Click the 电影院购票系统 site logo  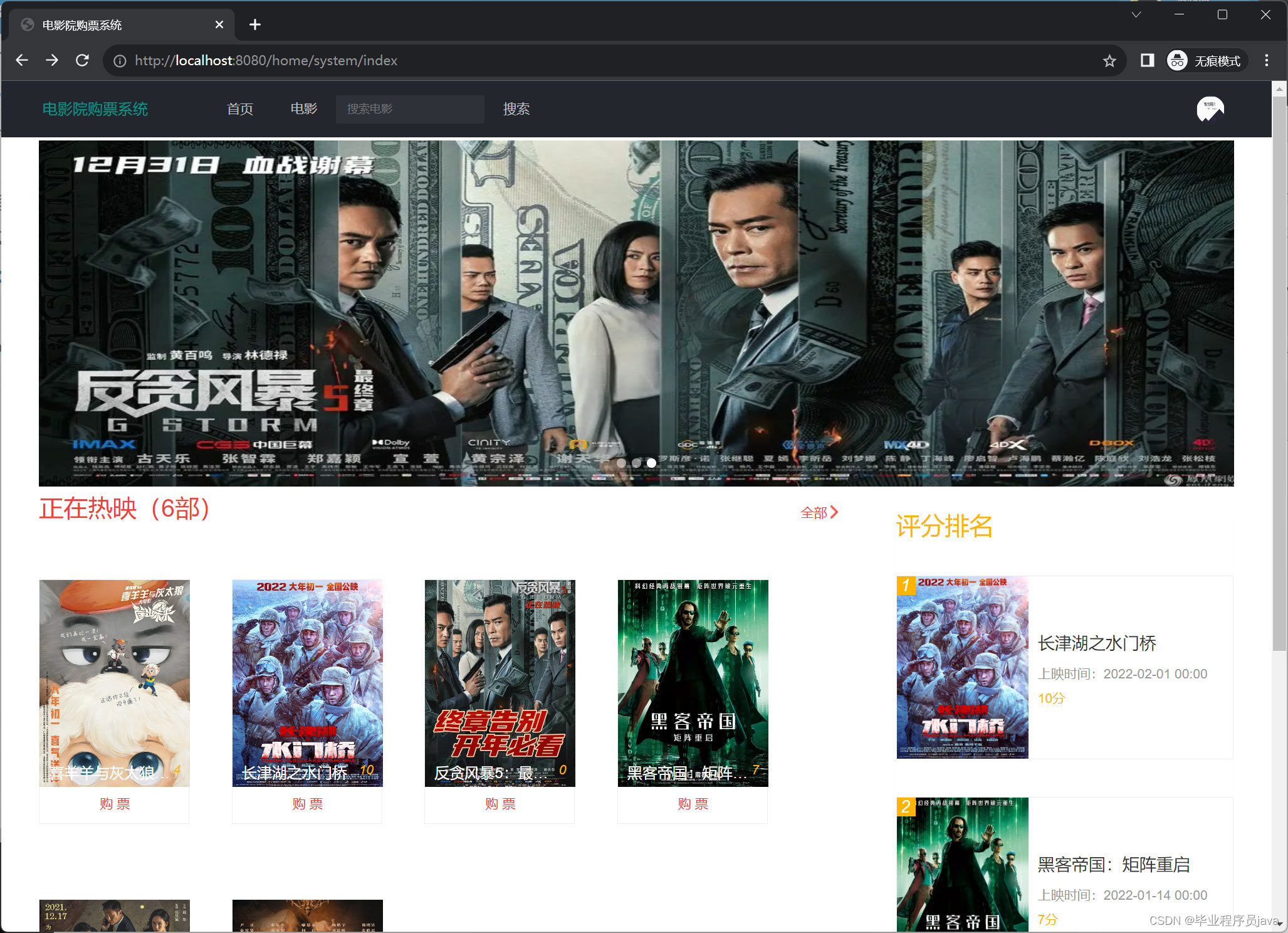[95, 109]
